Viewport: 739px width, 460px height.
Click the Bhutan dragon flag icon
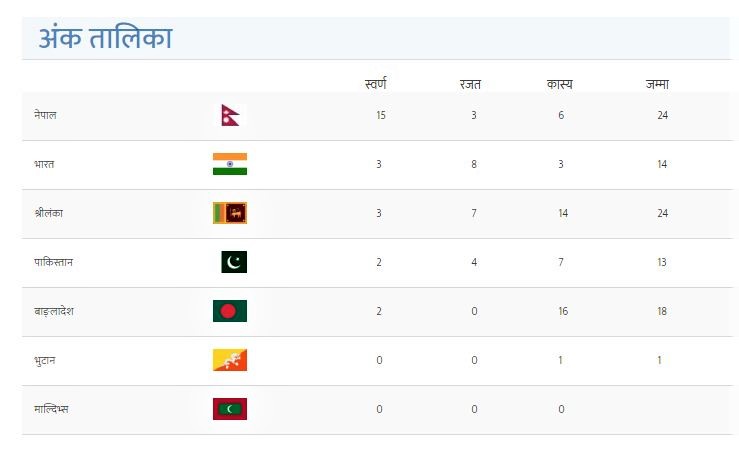coord(230,360)
